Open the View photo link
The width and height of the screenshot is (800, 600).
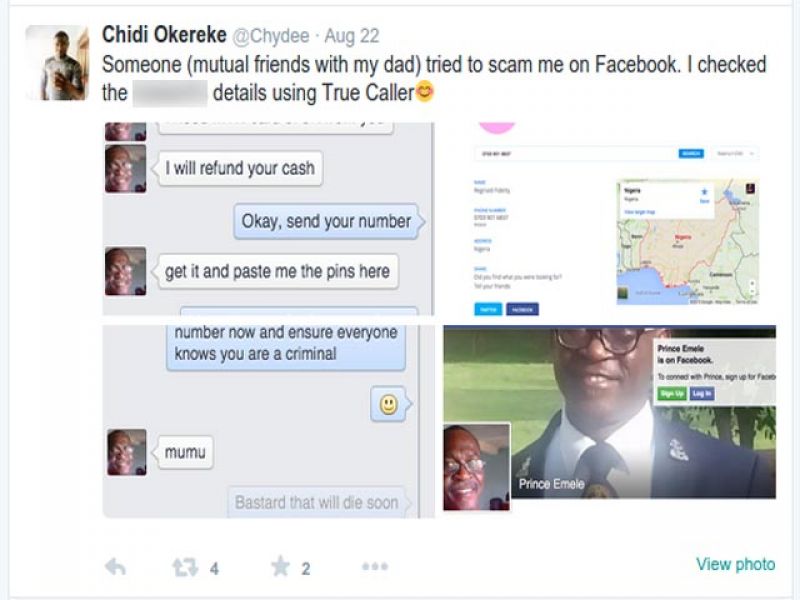736,564
